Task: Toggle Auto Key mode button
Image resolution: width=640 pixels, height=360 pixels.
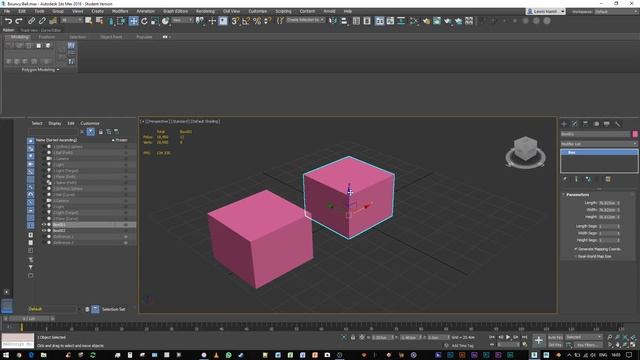Action: tap(555, 337)
